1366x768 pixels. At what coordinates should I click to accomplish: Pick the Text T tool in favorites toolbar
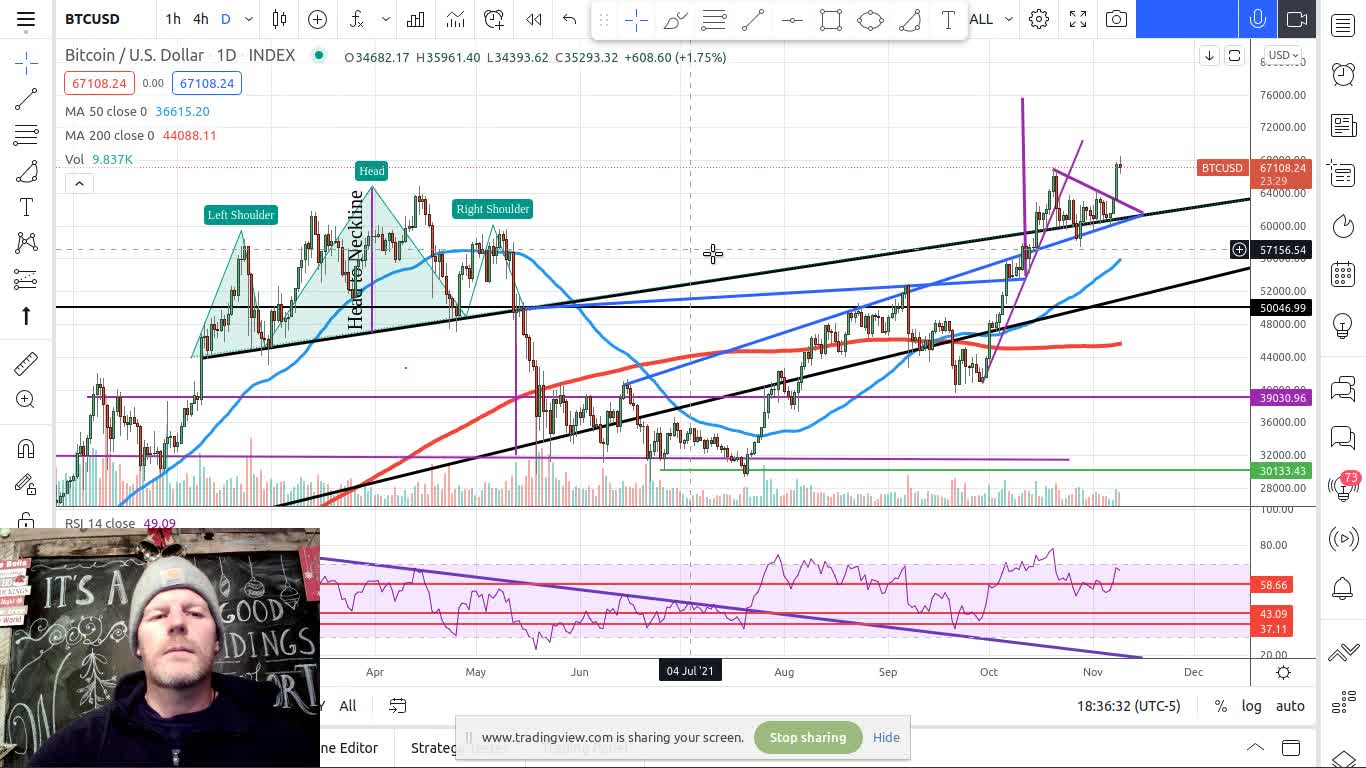pos(948,19)
